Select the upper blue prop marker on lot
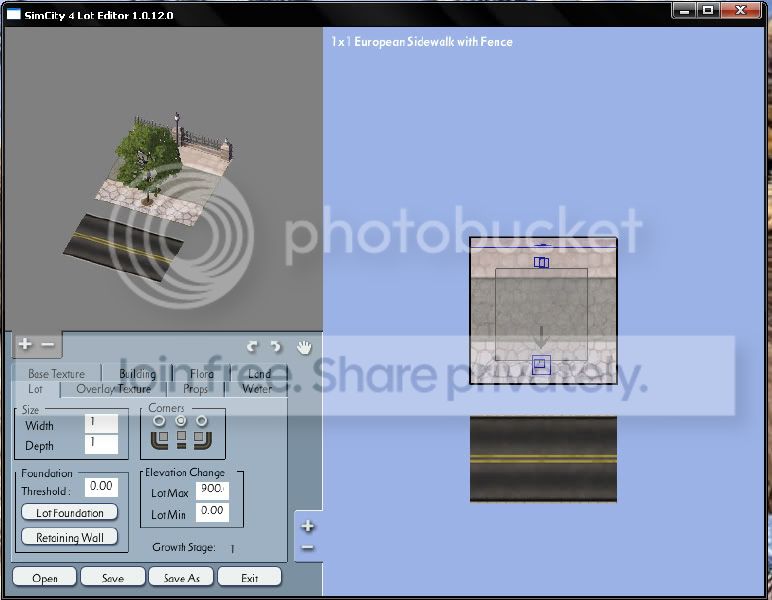 pos(542,262)
